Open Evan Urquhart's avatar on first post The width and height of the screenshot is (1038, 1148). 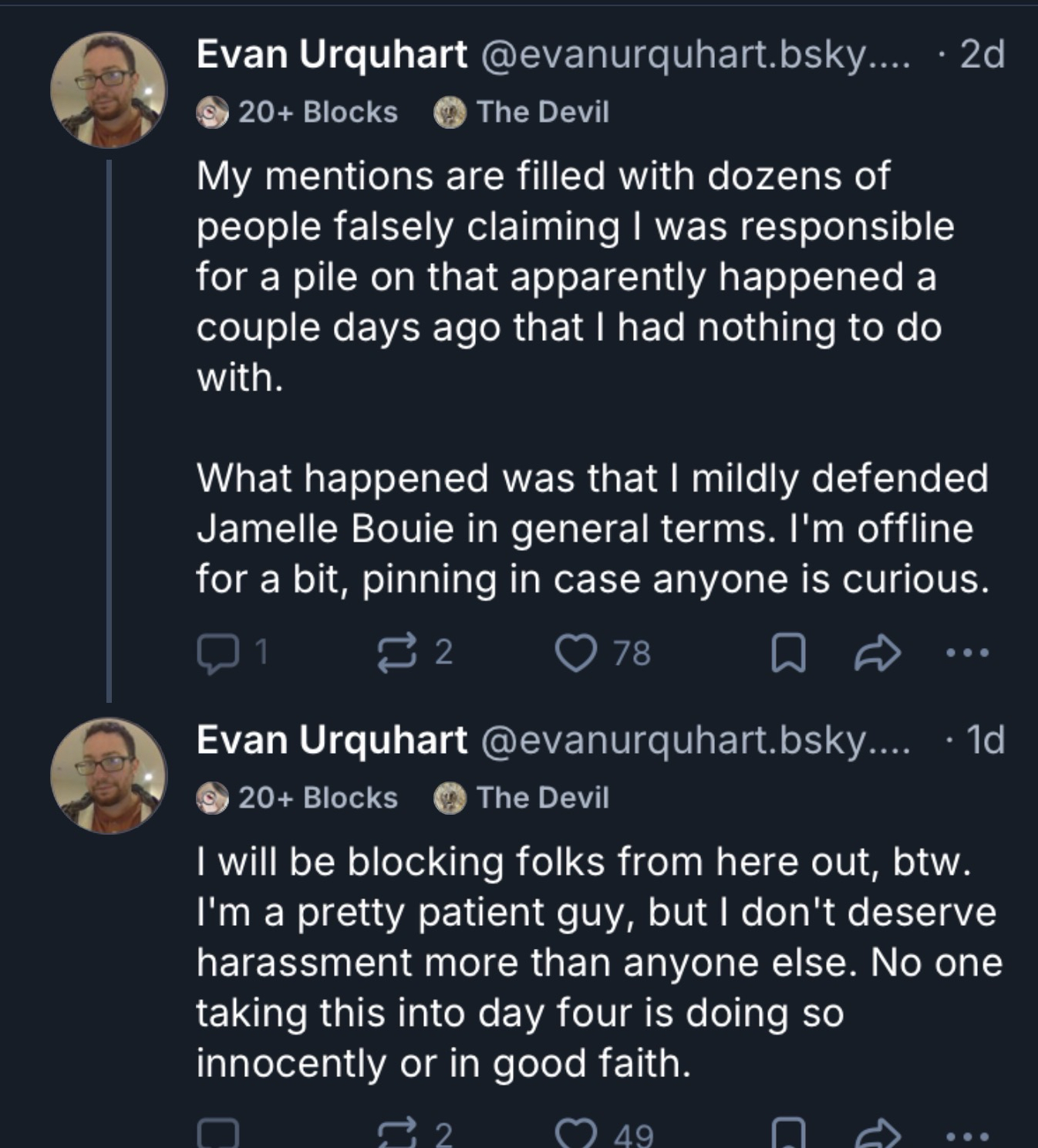pos(109,89)
